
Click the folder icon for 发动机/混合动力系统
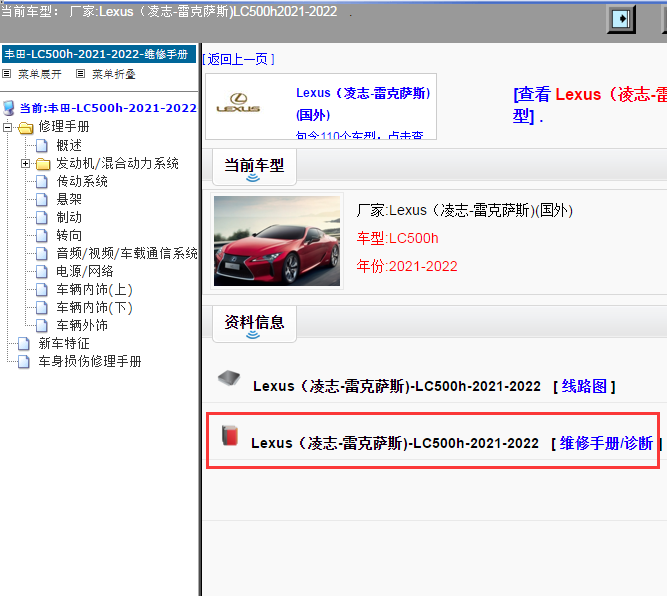click(43, 163)
